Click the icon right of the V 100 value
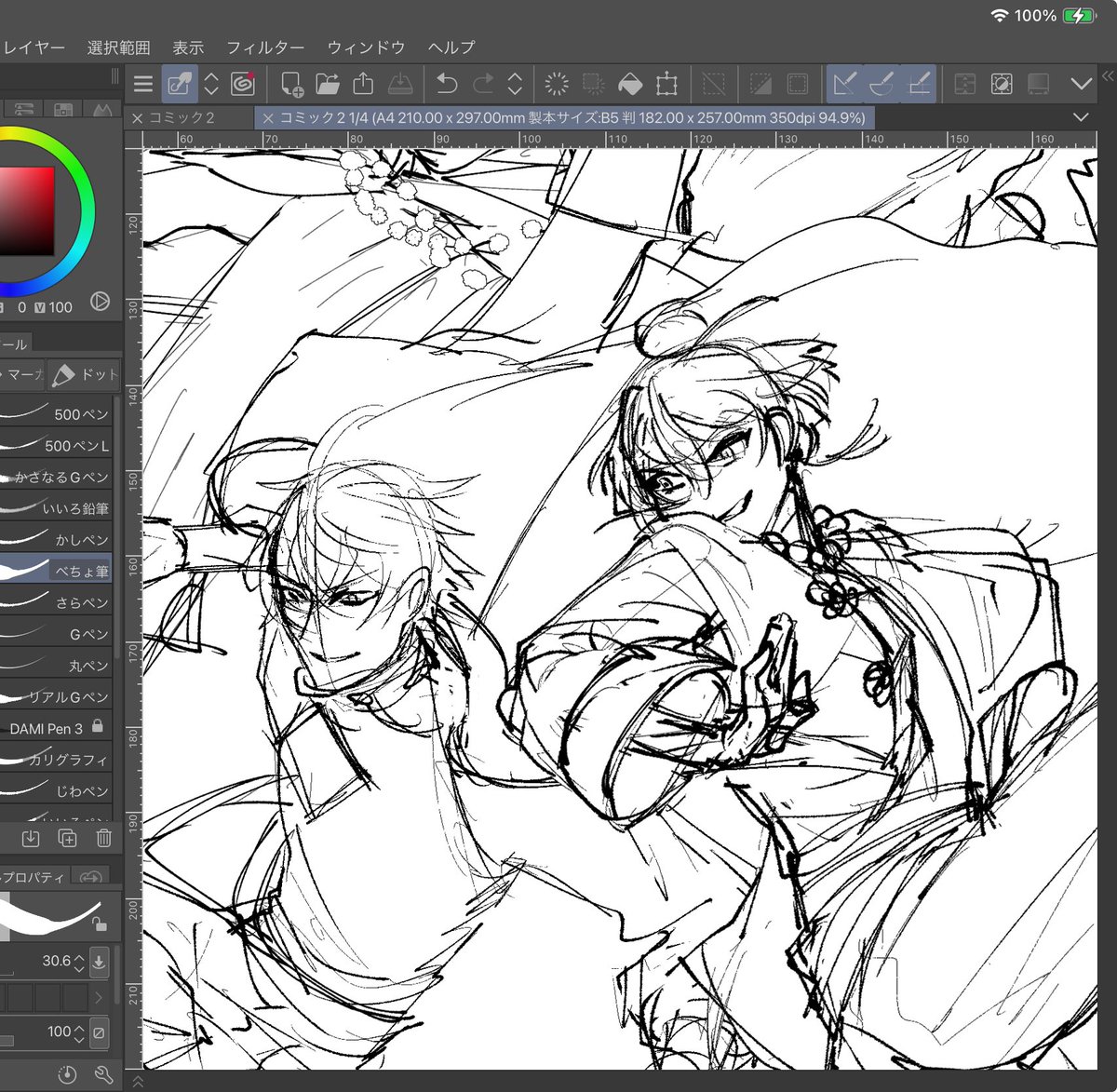The height and width of the screenshot is (1092, 1117). click(x=101, y=302)
